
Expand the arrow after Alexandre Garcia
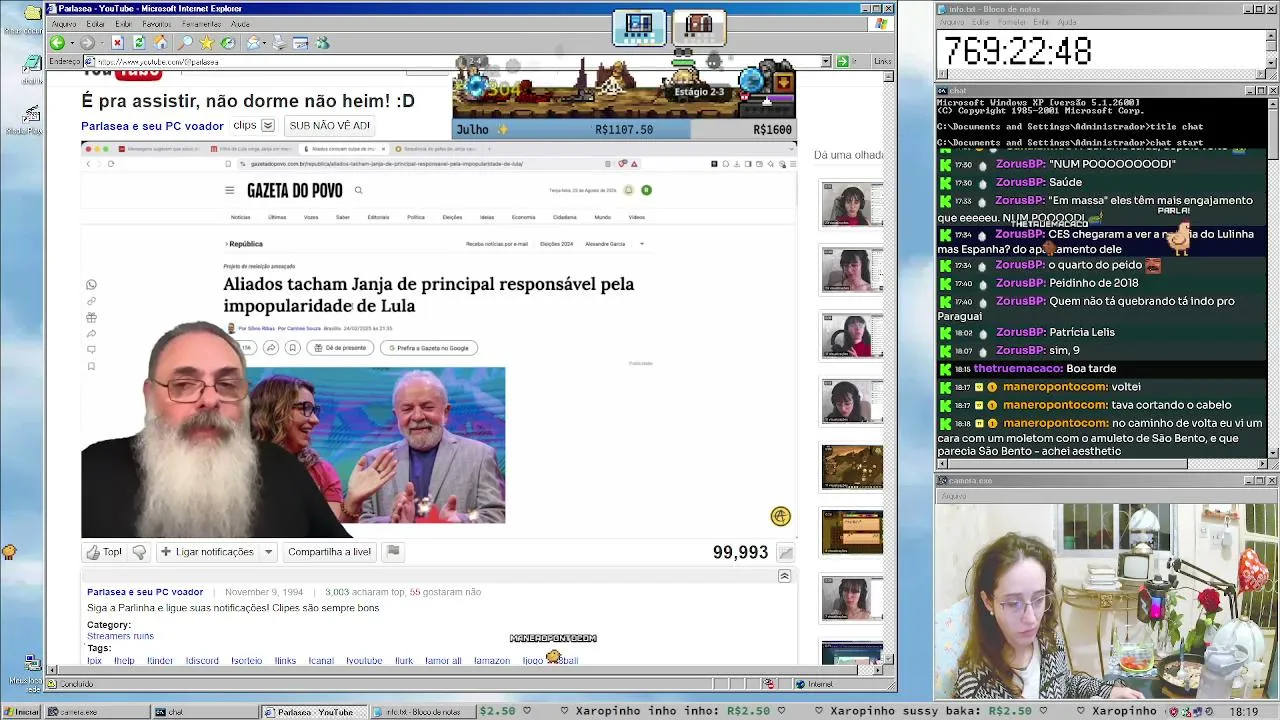pyautogui.click(x=642, y=244)
